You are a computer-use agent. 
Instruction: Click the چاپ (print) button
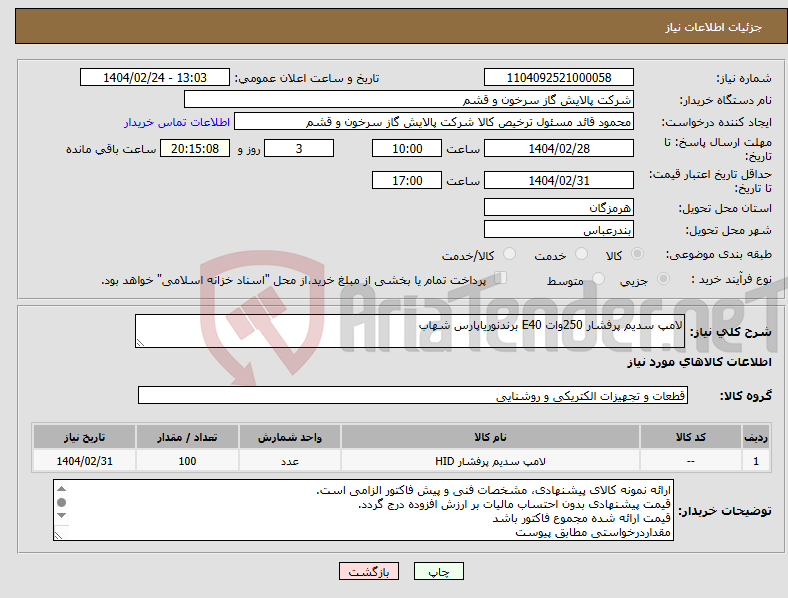click(438, 571)
